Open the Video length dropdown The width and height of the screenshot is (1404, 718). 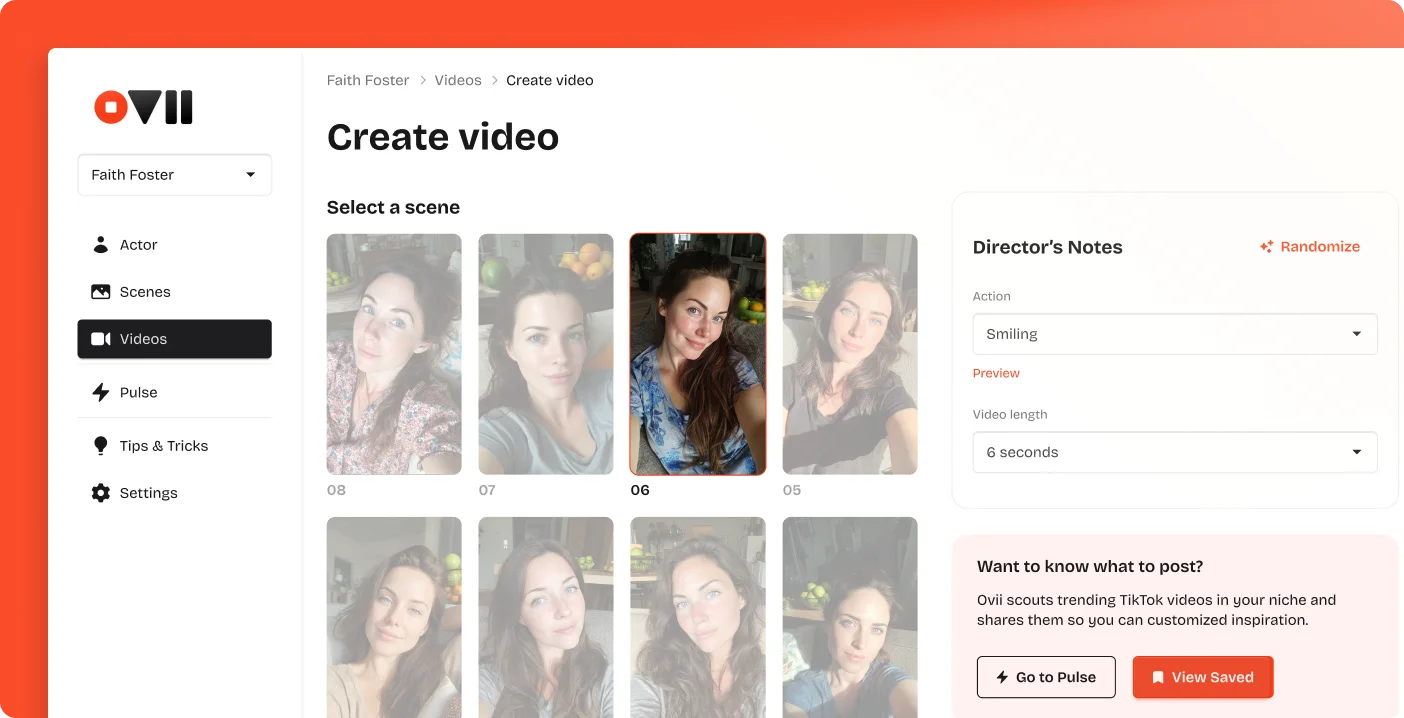[1175, 452]
